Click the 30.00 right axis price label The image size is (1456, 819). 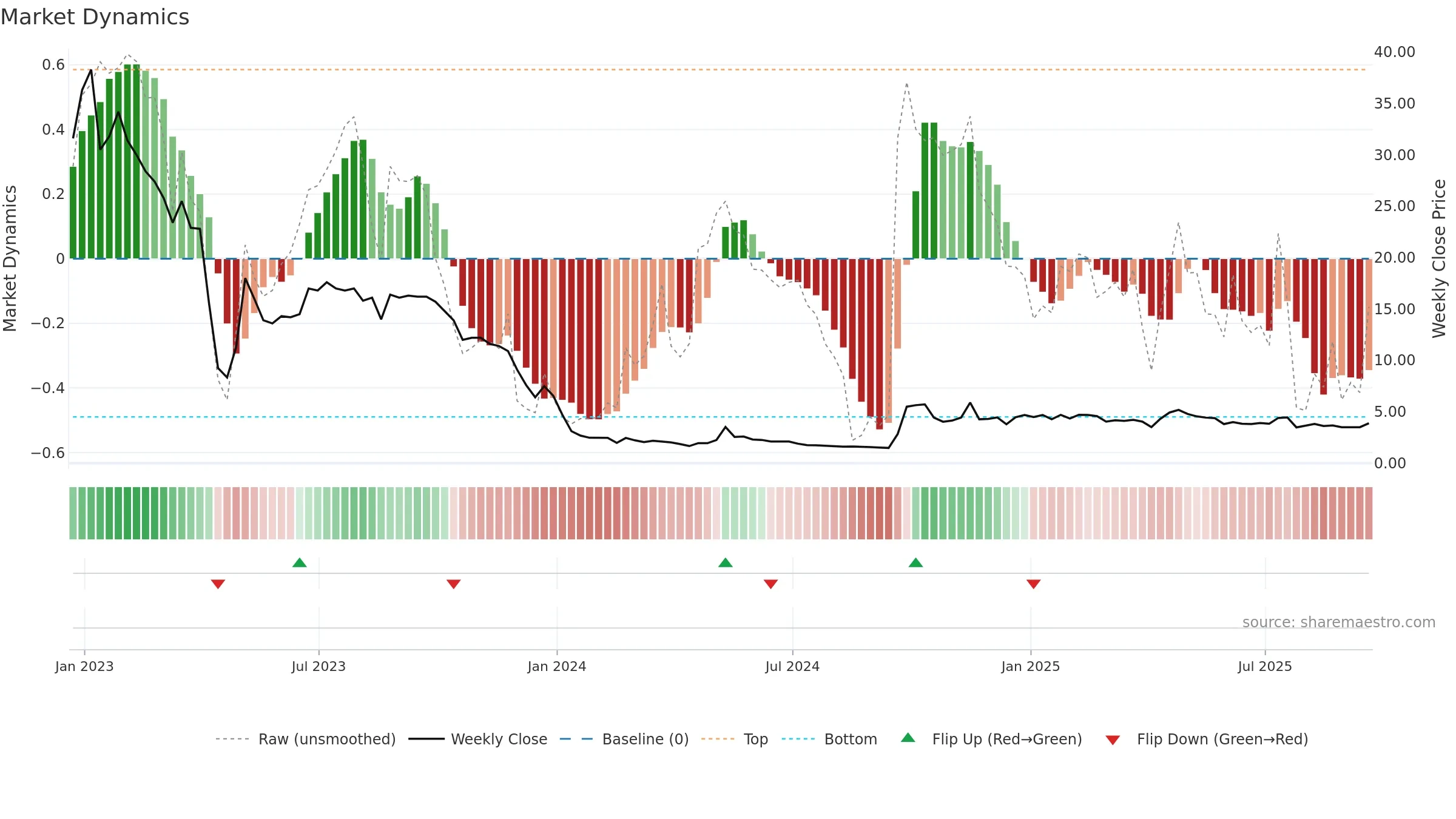click(x=1395, y=155)
